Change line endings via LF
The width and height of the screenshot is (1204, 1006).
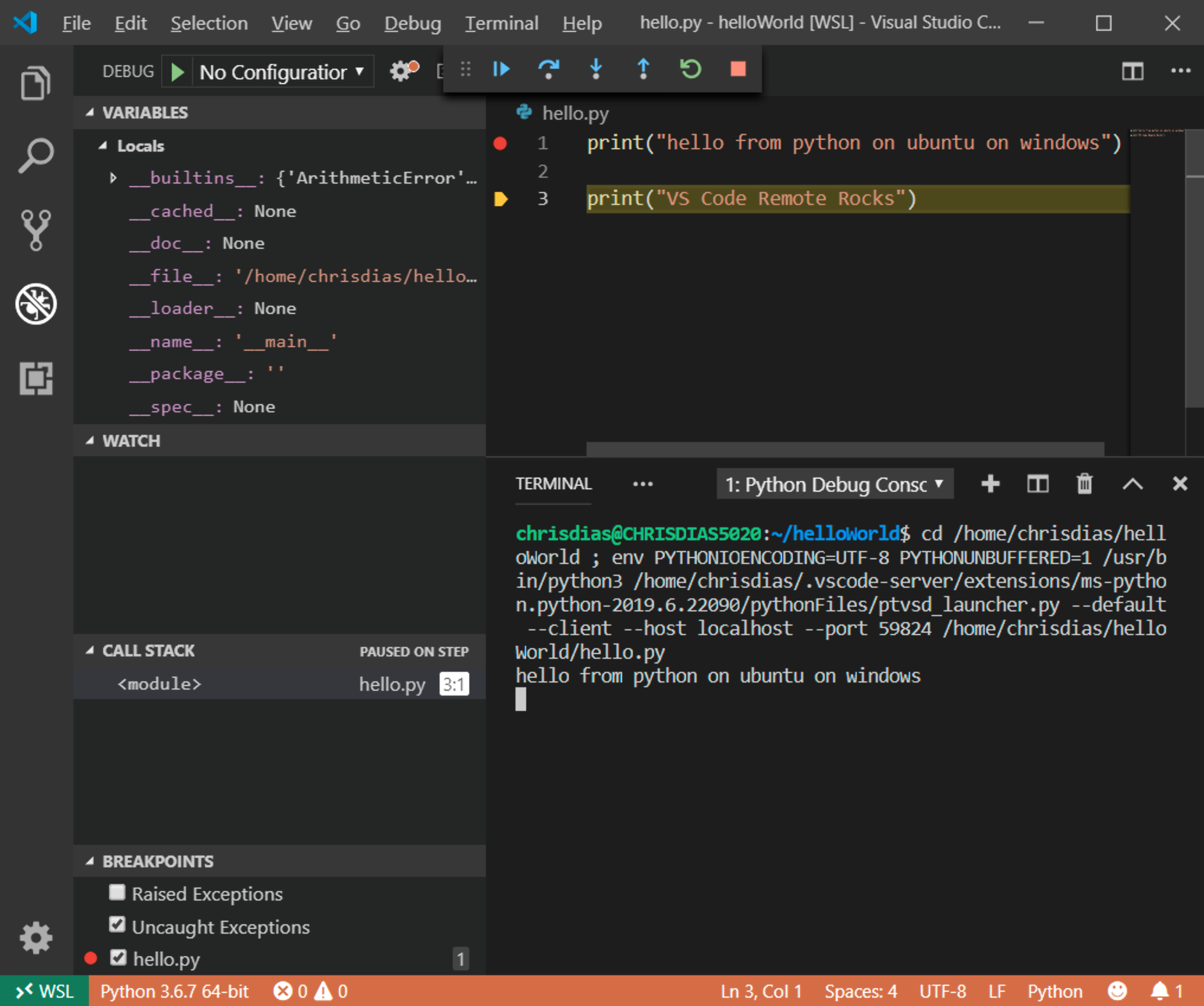tap(997, 991)
